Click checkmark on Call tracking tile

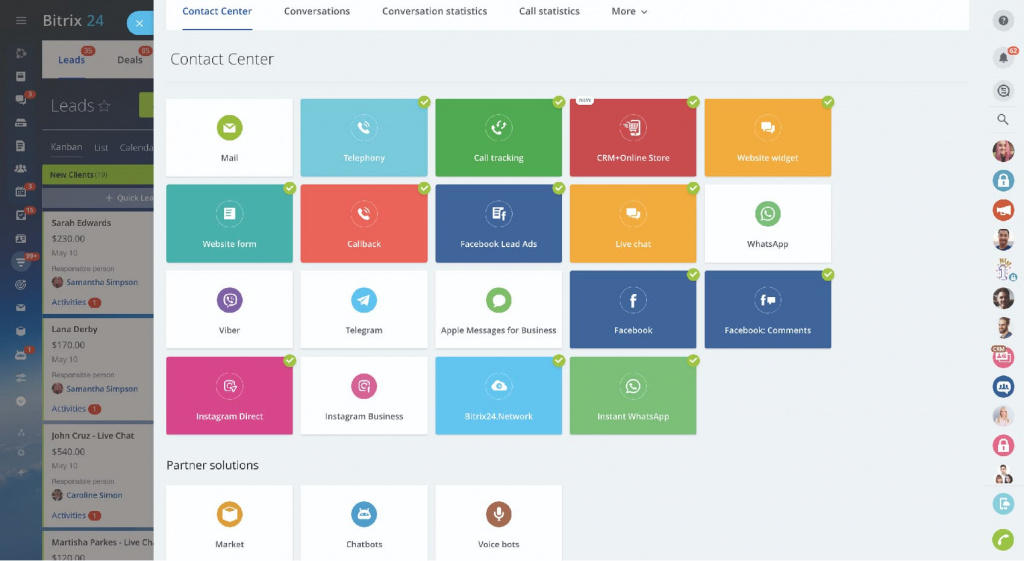pos(559,102)
